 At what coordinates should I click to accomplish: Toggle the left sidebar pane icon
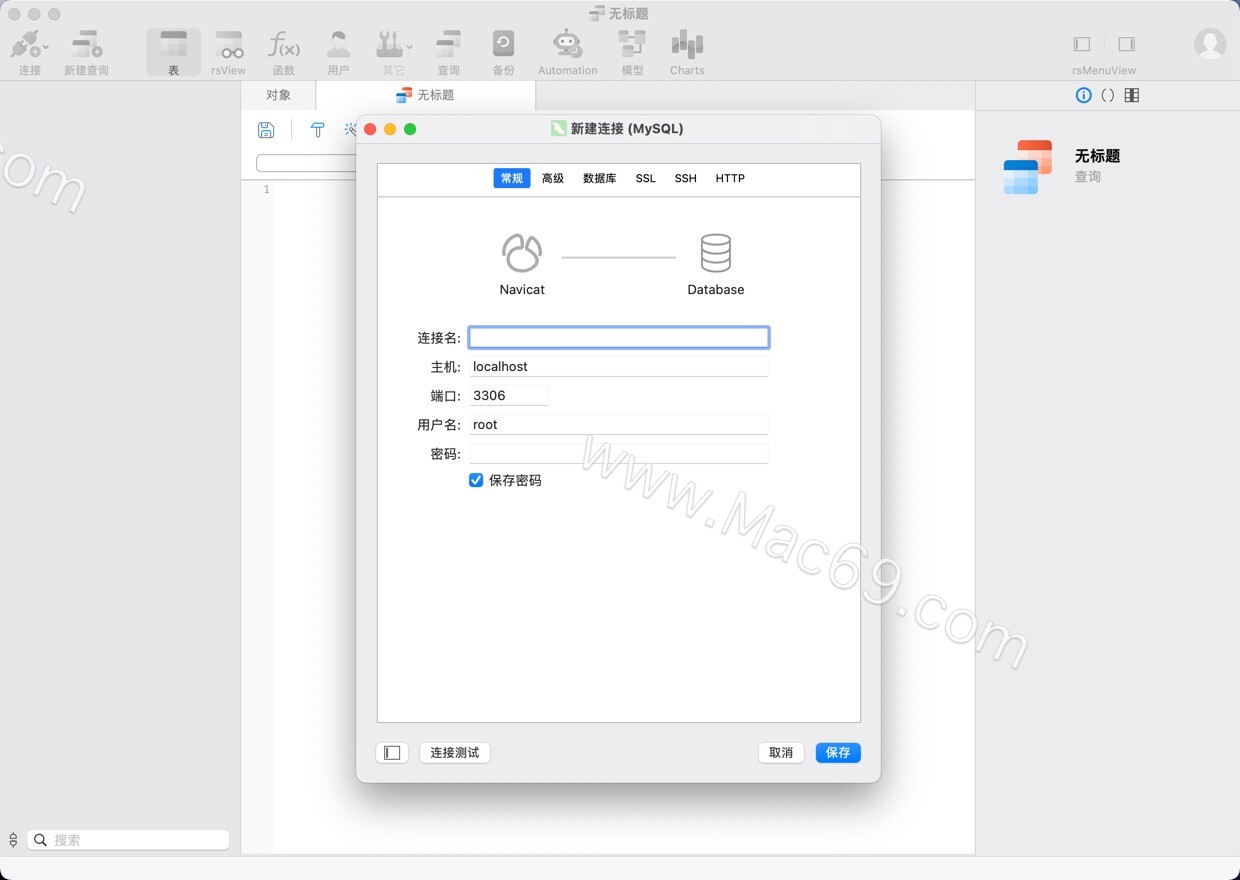coord(1082,44)
